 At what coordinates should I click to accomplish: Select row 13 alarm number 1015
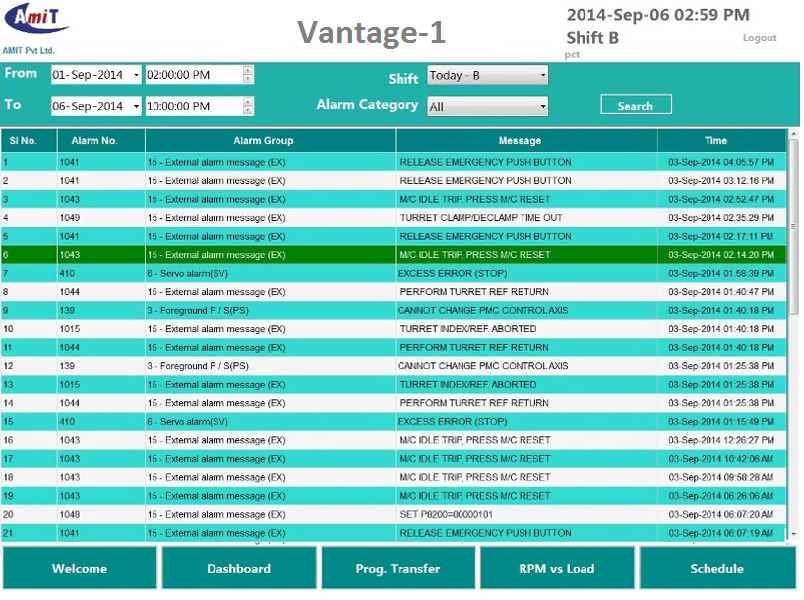(70, 385)
